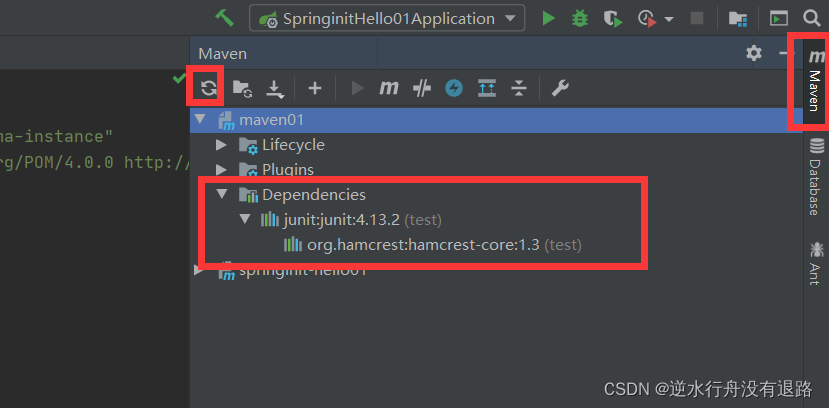Select the maven01 project row

[x=496, y=120]
